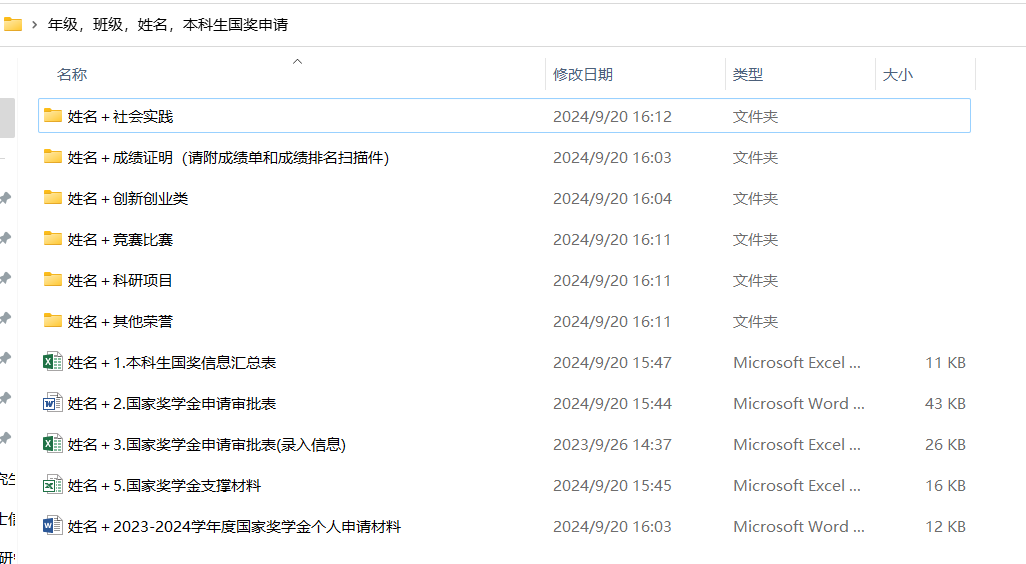Viewport: 1026px width, 564px height.
Task: Click the address bar folder icon
Action: 12,24
